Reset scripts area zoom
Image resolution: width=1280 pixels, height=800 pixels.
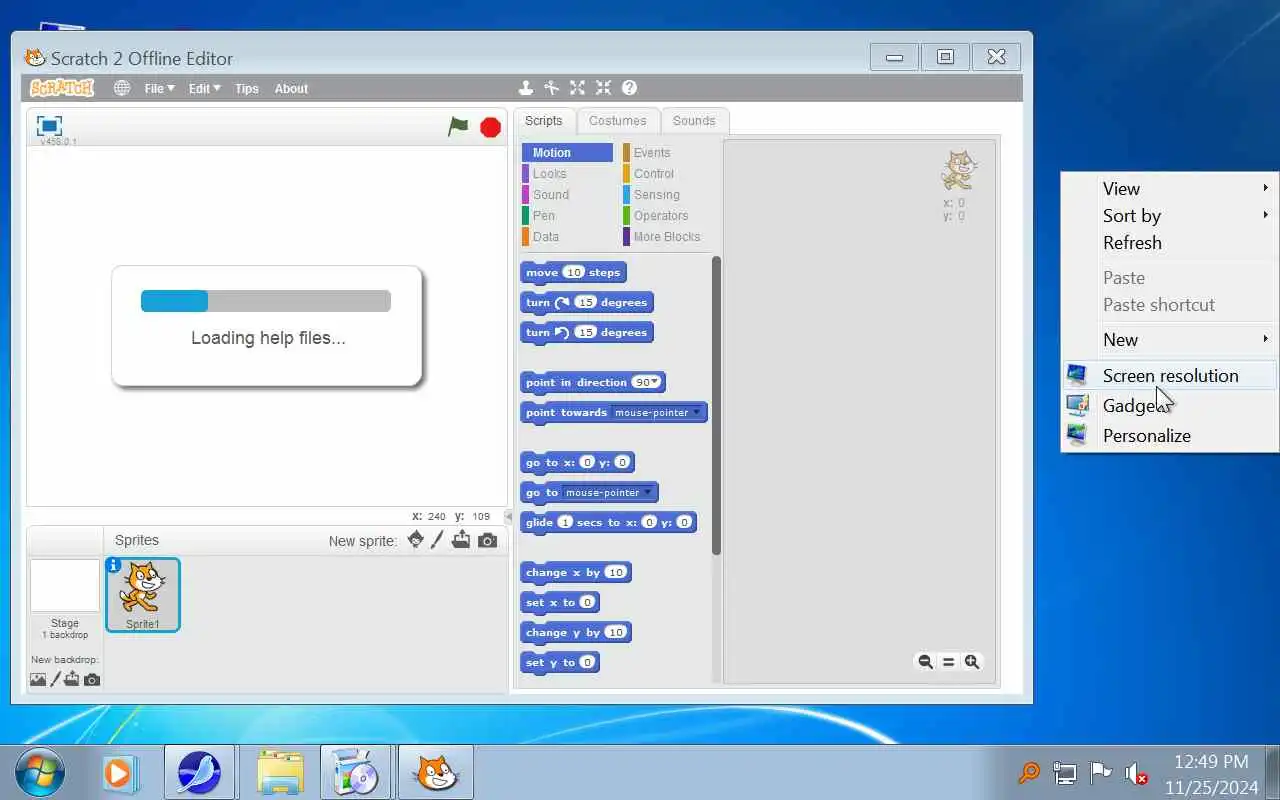[x=948, y=662]
